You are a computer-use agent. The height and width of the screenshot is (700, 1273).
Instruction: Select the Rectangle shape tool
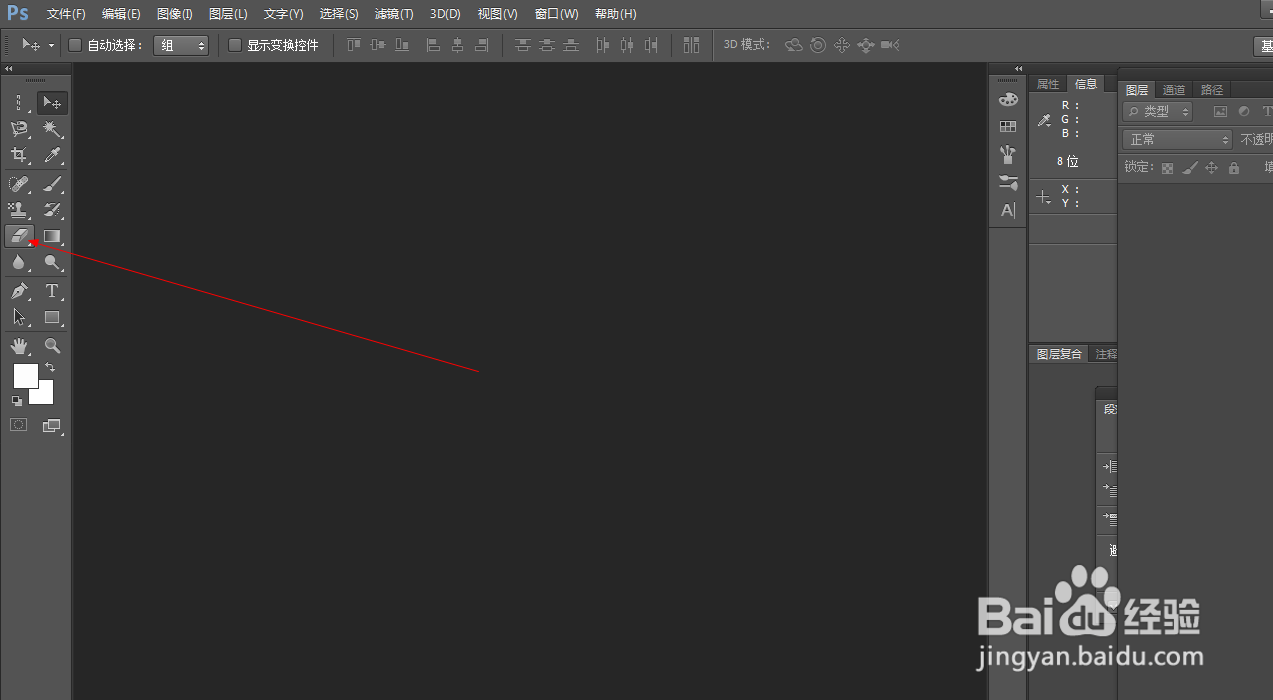point(52,317)
